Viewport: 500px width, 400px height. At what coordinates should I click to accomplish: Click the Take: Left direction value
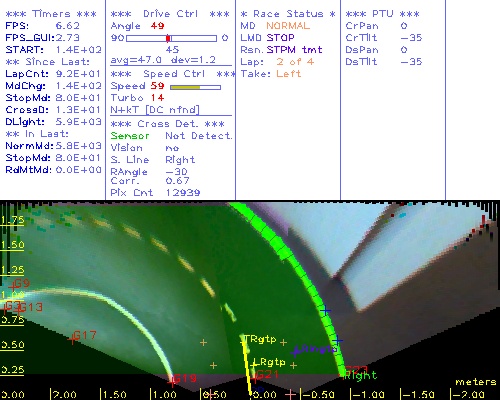(289, 74)
